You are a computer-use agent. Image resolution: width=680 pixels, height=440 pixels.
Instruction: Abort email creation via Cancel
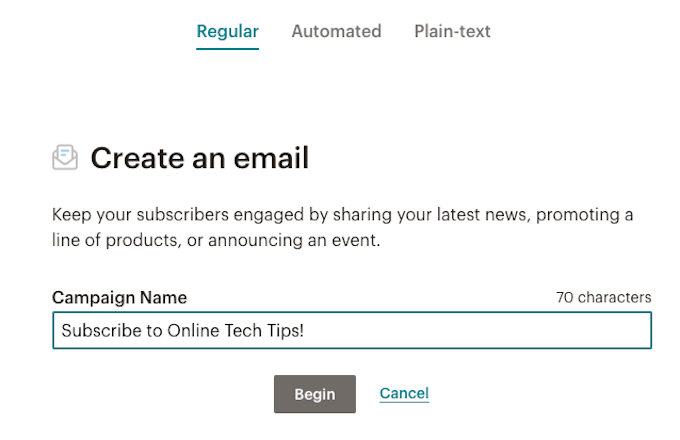404,393
